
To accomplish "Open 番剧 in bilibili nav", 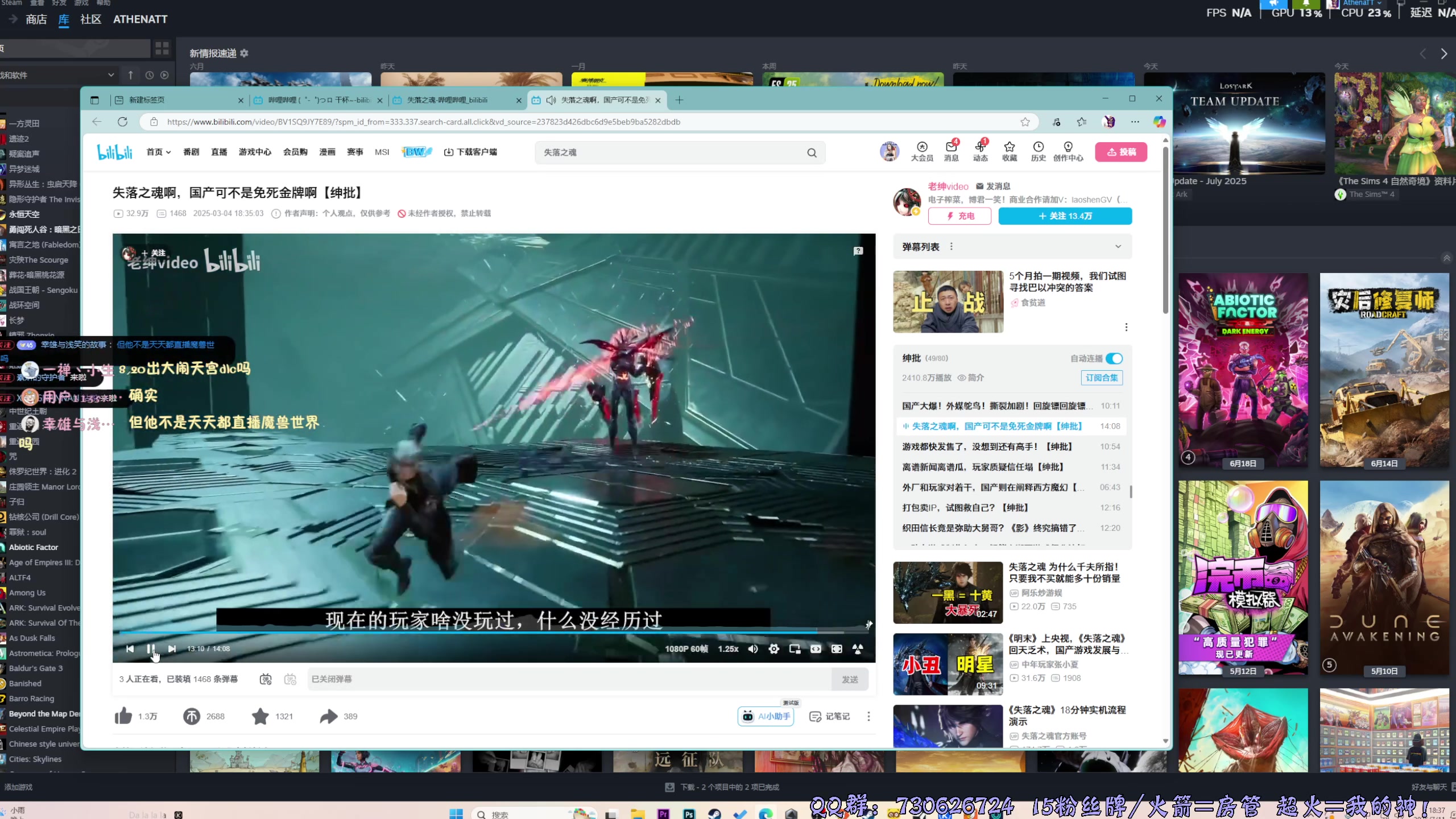I will pyautogui.click(x=191, y=152).
